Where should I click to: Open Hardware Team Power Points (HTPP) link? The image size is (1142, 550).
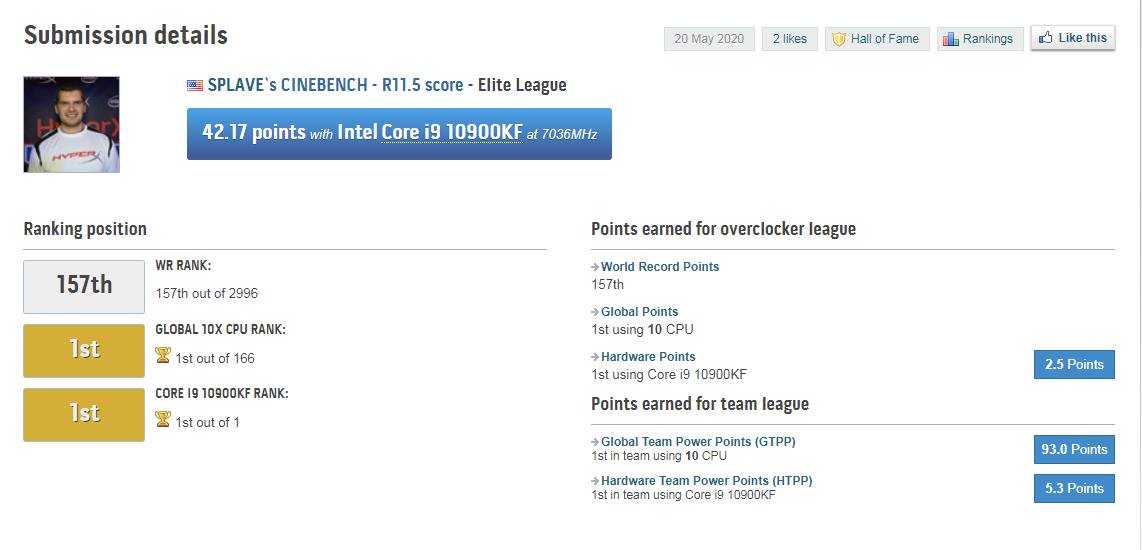click(706, 481)
